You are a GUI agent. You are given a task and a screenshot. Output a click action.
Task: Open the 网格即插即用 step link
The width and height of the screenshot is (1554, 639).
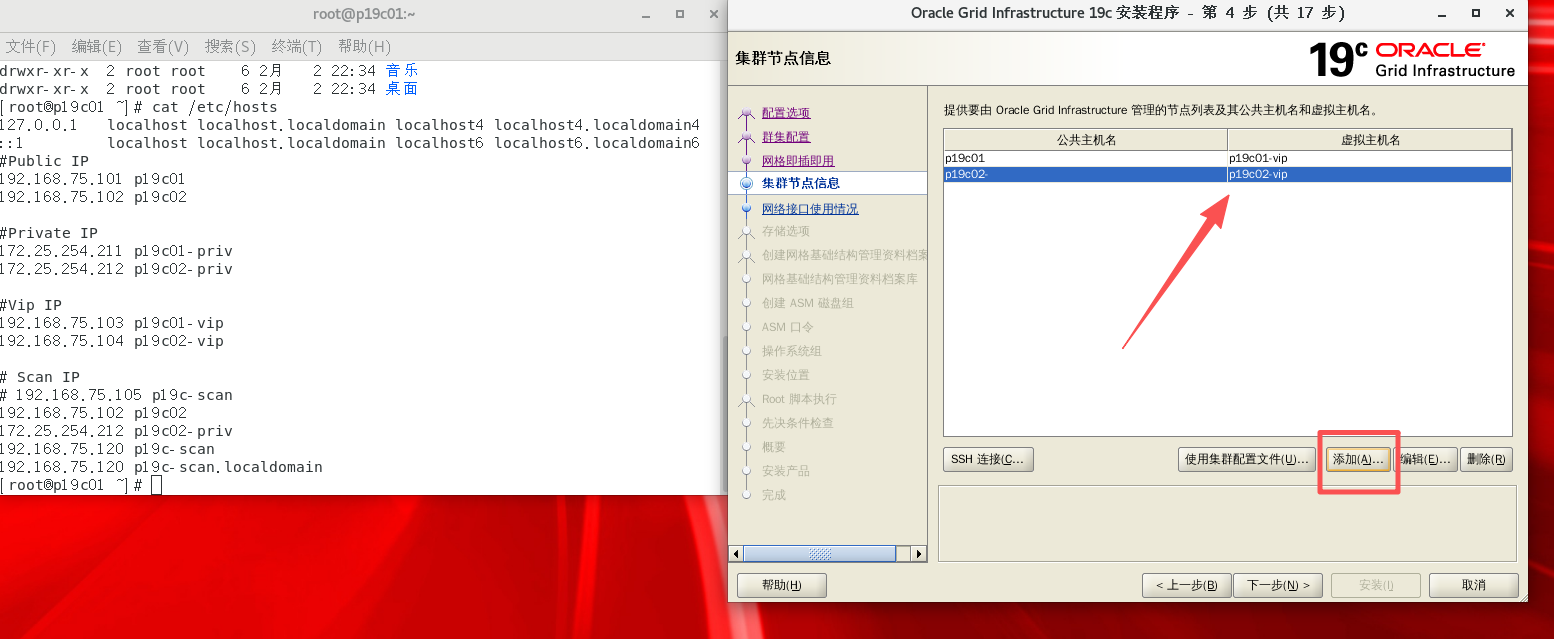[x=798, y=161]
